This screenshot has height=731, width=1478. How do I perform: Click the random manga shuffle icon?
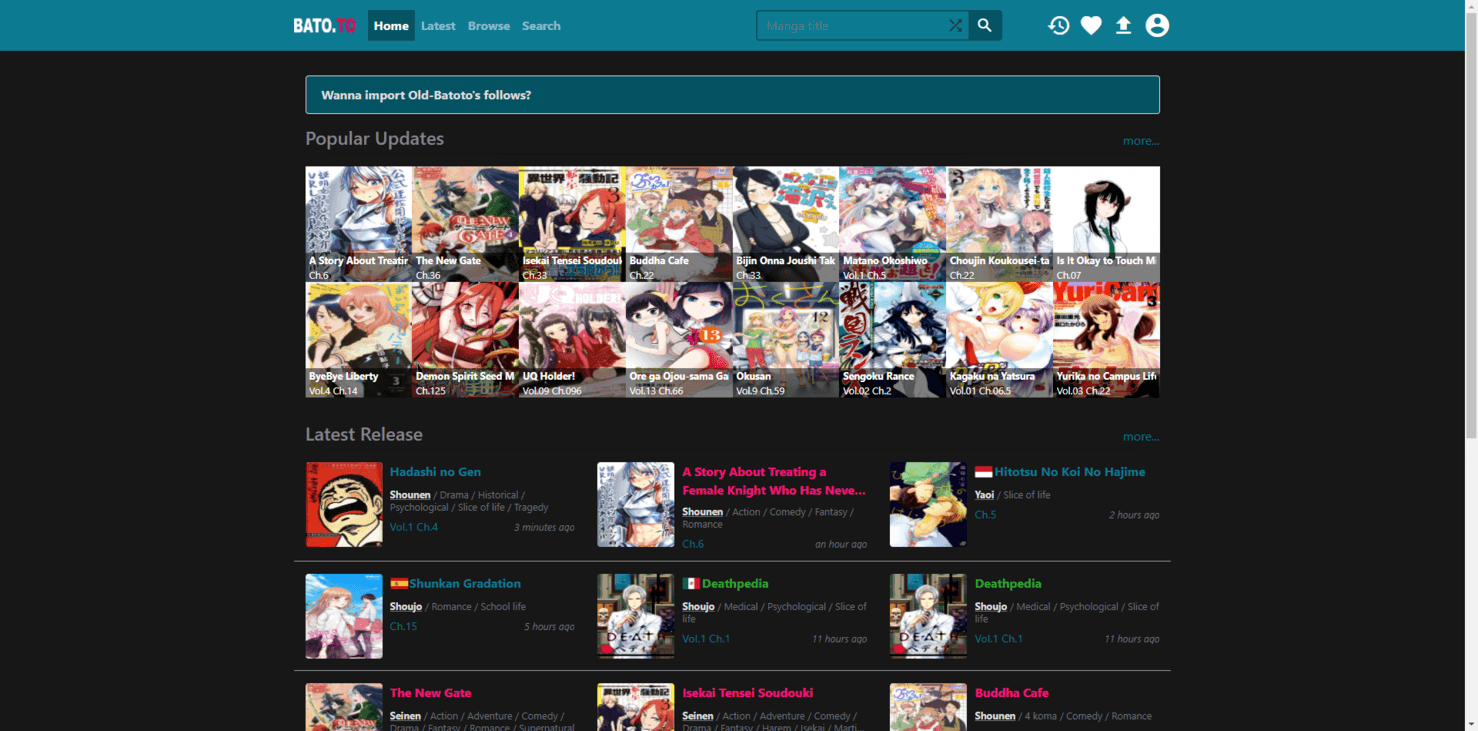pos(956,26)
